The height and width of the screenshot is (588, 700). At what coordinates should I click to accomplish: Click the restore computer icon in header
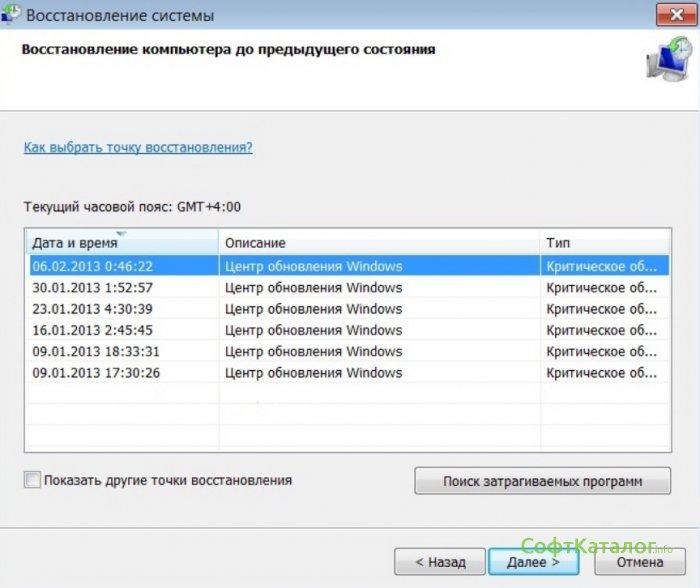[x=670, y=59]
